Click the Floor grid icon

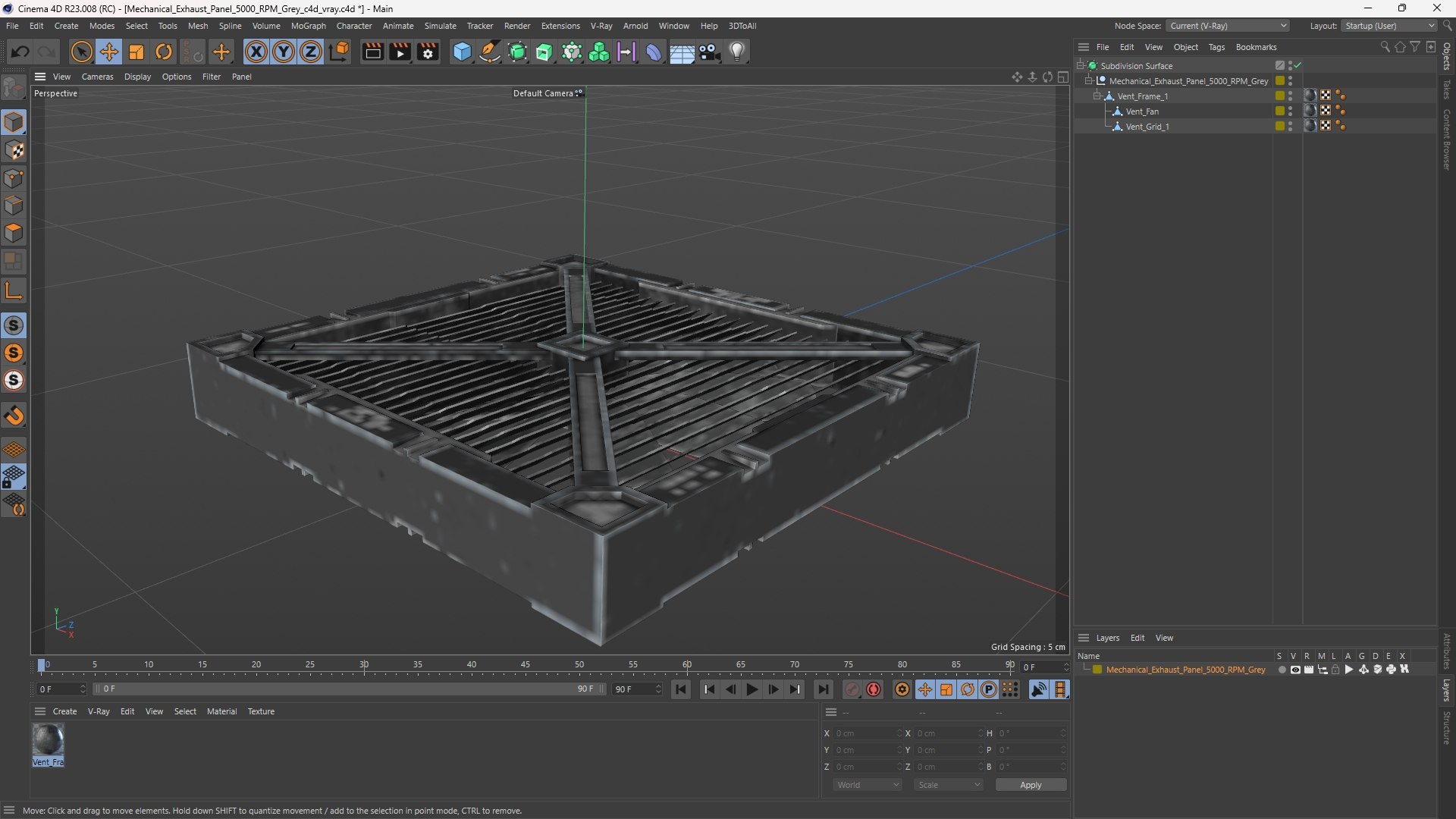click(x=682, y=52)
